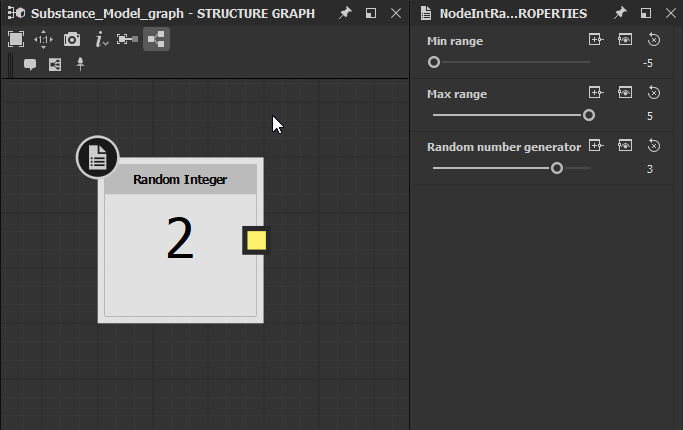Reset zoom to 1:1 icon
This screenshot has width=683, height=430.
pos(44,40)
